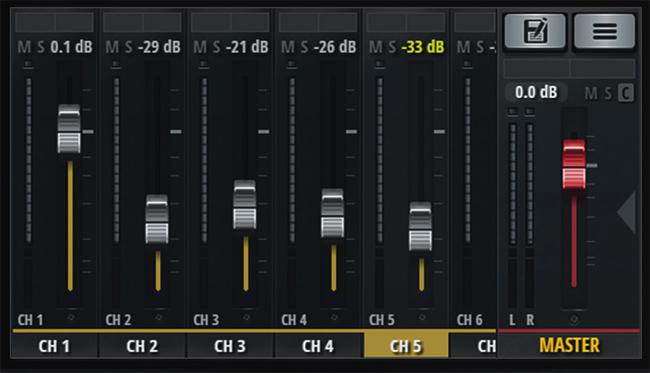650x373 pixels.
Task: Click the CH 2 strip name label
Action: [118, 320]
